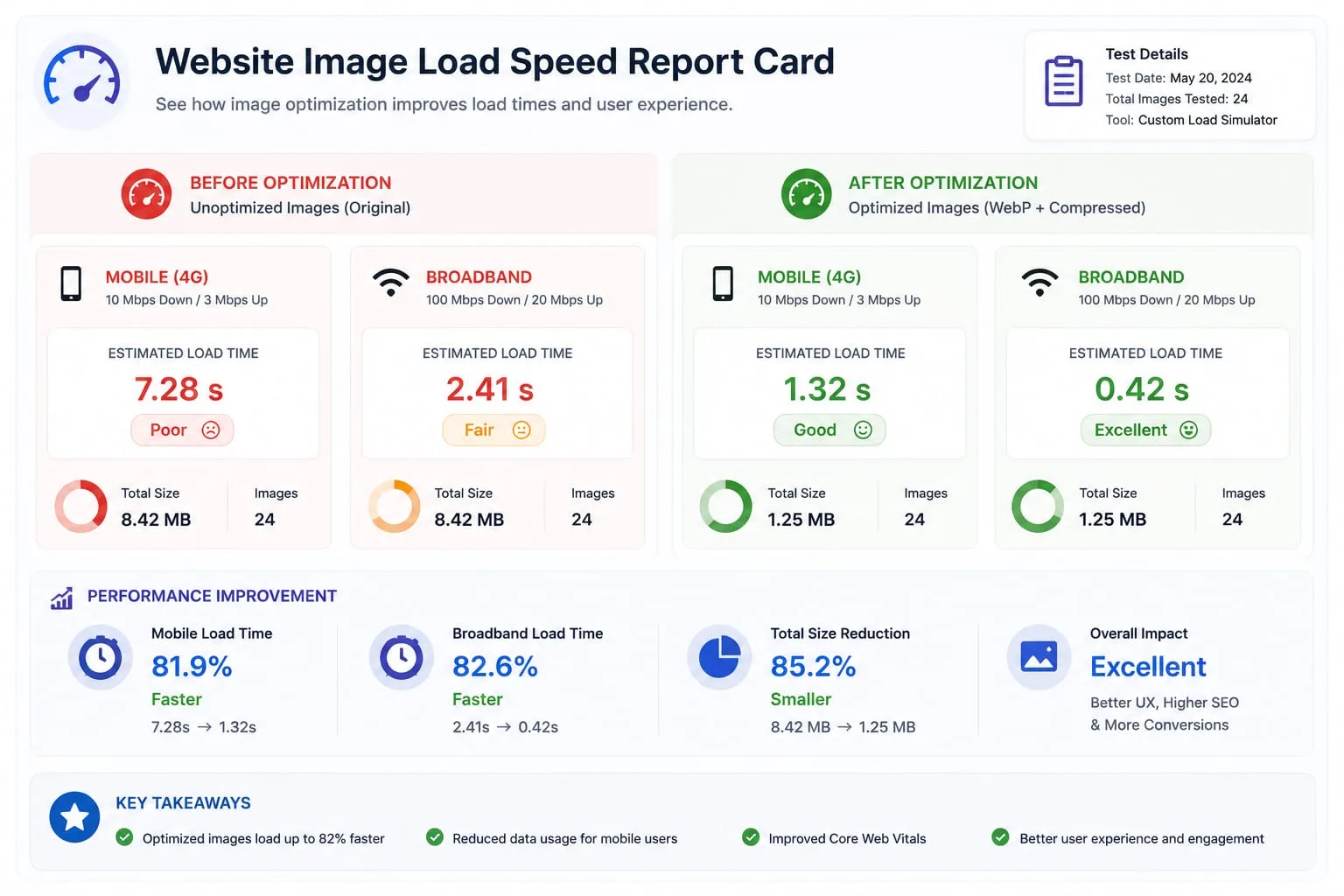Viewport: 1344px width, 896px height.
Task: Click the blue Excellent overall impact text
Action: tap(1148, 667)
